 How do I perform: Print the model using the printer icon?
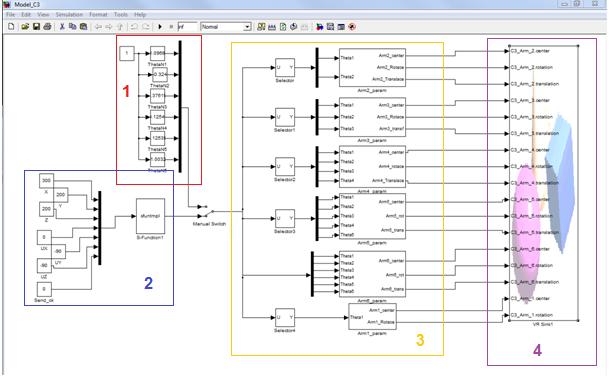point(47,26)
